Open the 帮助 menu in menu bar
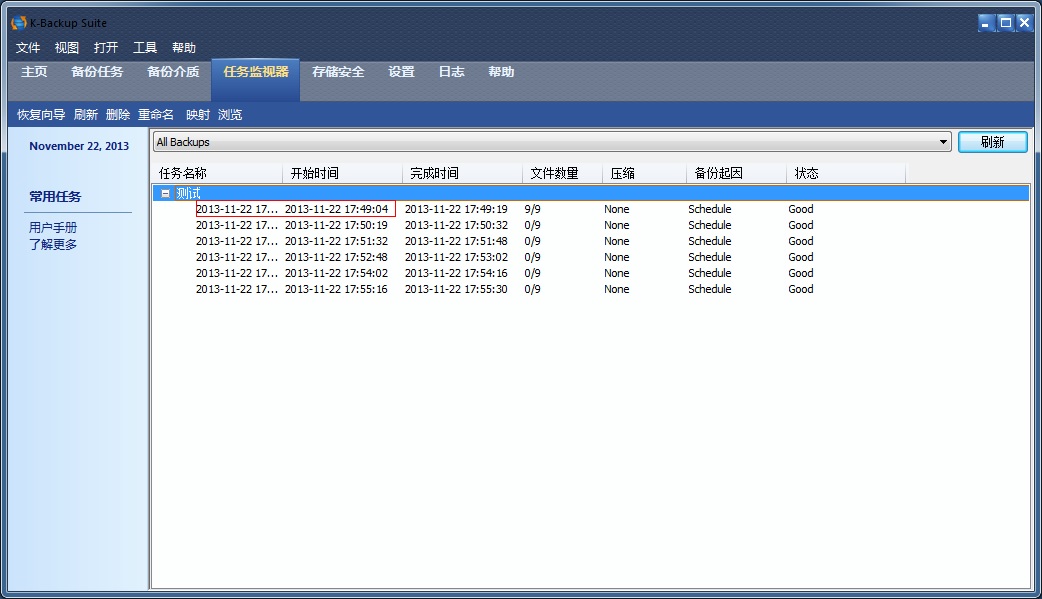This screenshot has height=599, width=1042. pos(184,48)
